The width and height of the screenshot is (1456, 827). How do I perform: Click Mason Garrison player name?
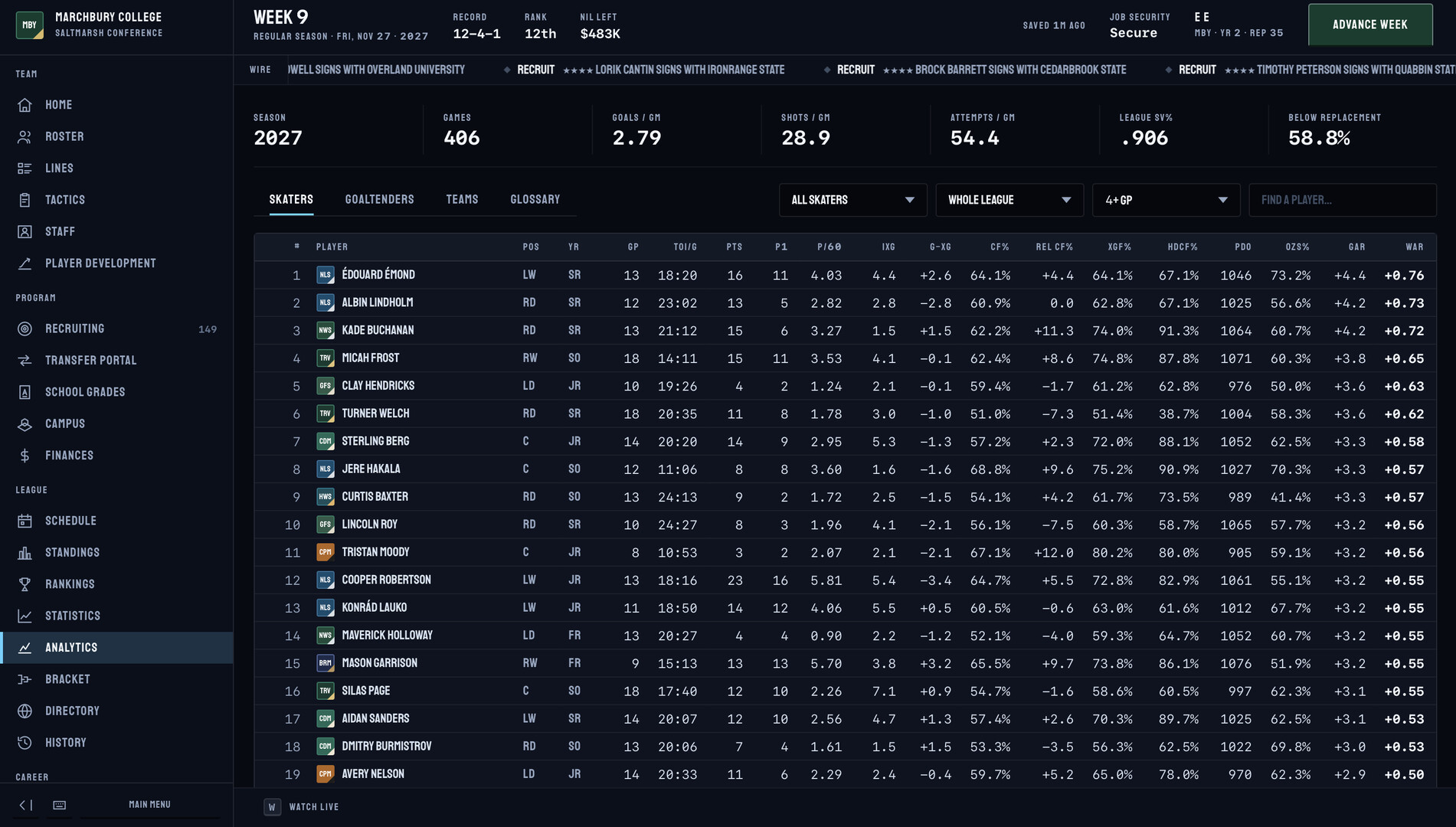tap(379, 663)
